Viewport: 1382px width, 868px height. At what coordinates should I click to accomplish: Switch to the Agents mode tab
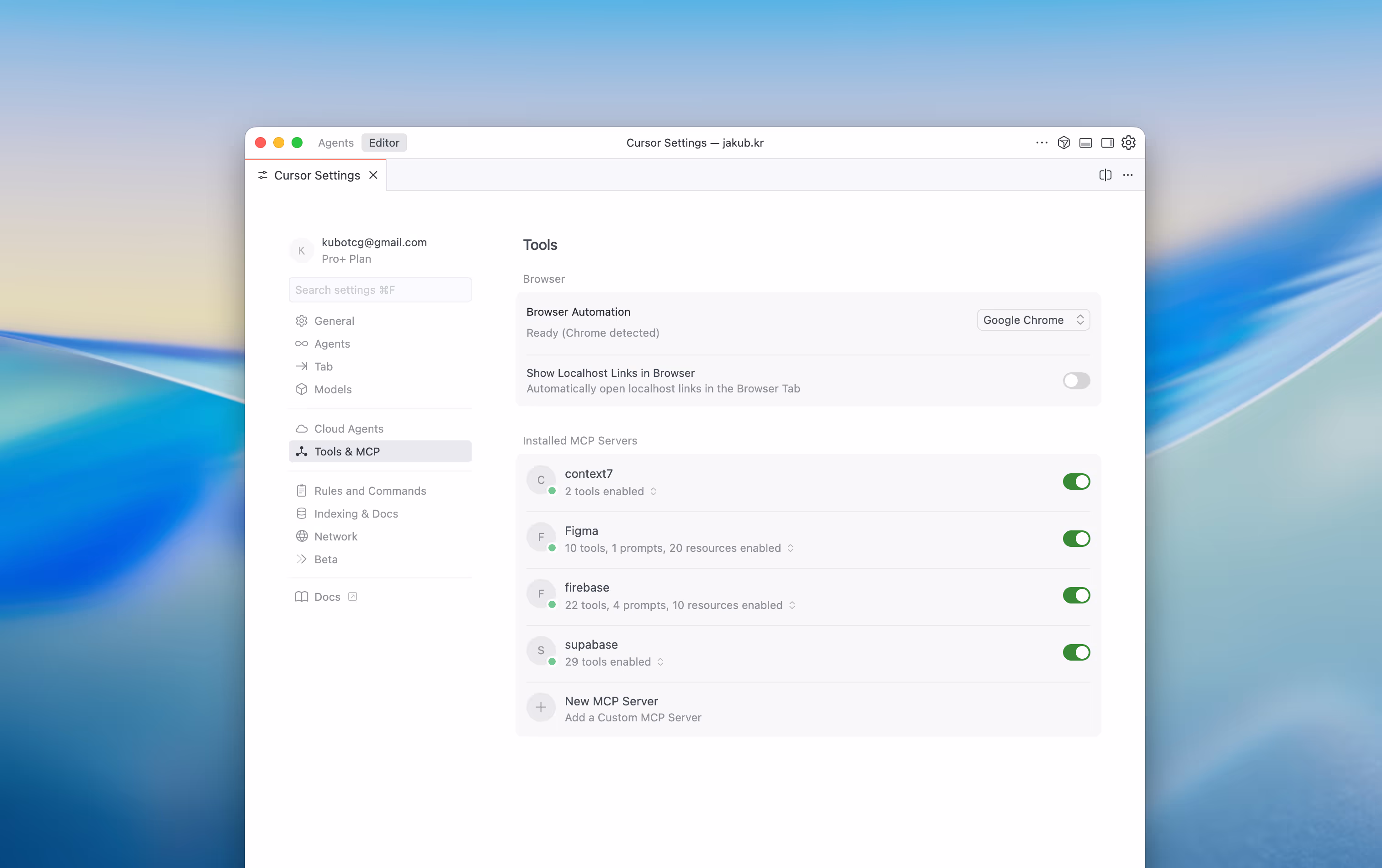pyautogui.click(x=336, y=143)
